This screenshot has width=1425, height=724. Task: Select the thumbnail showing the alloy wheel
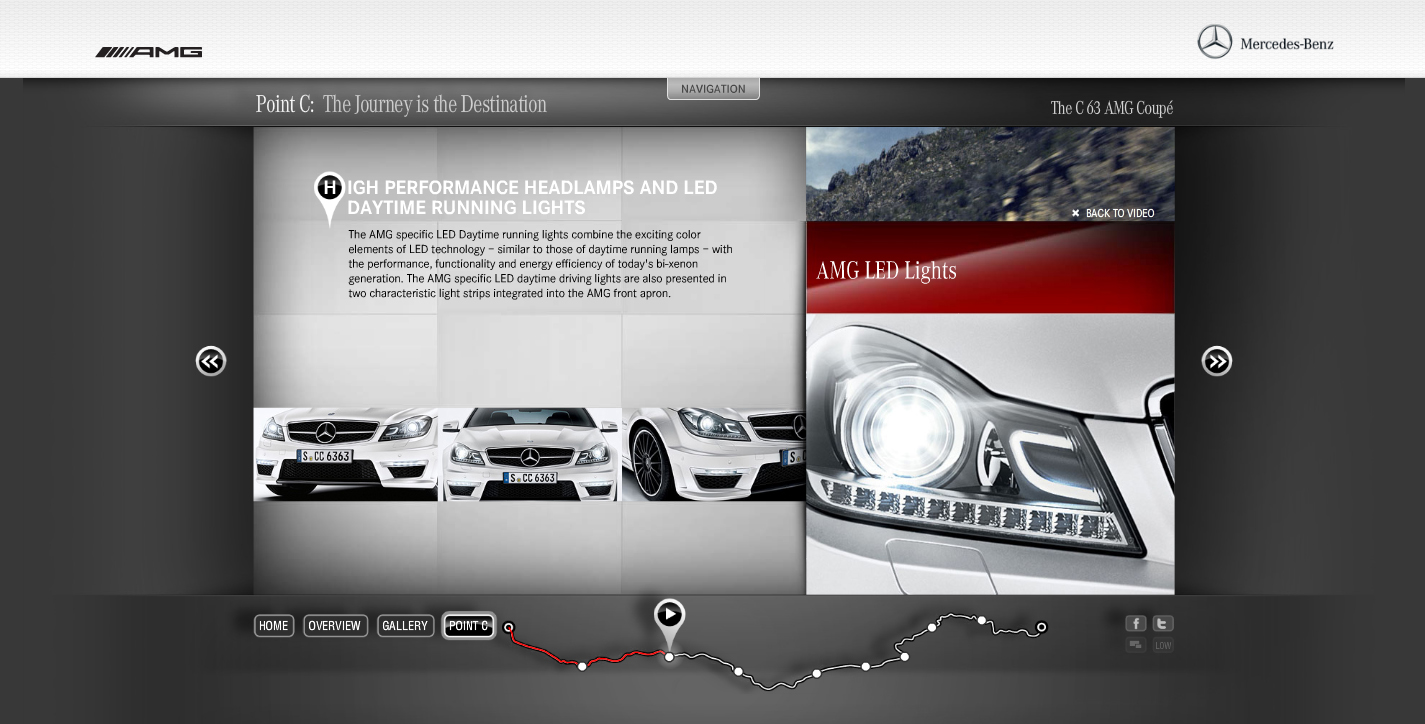pyautogui.click(x=714, y=454)
